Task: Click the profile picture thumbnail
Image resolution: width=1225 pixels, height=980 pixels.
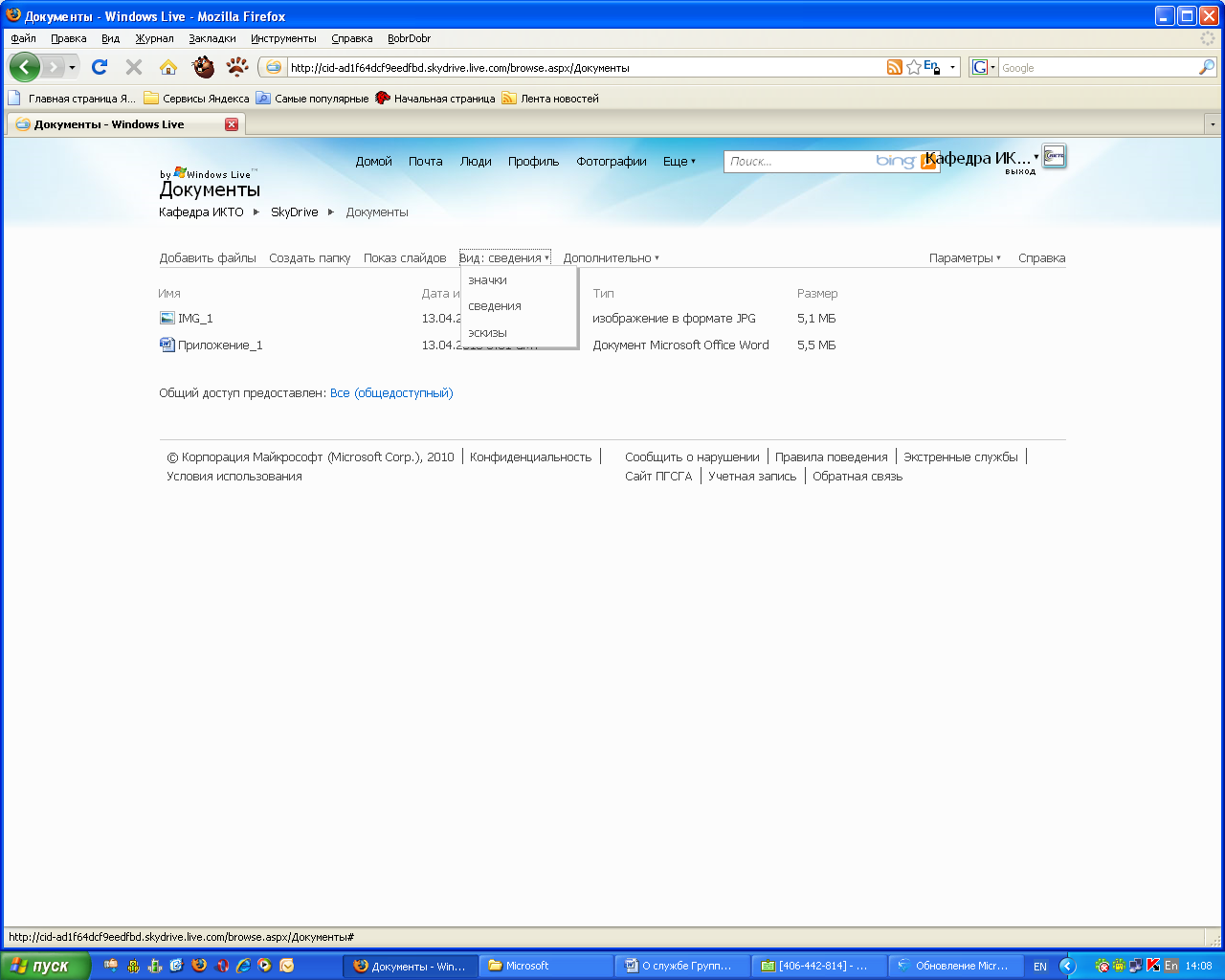Action: [1055, 156]
